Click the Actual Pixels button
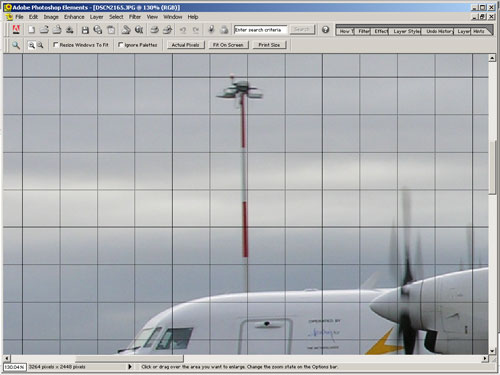500x375 pixels. click(185, 45)
